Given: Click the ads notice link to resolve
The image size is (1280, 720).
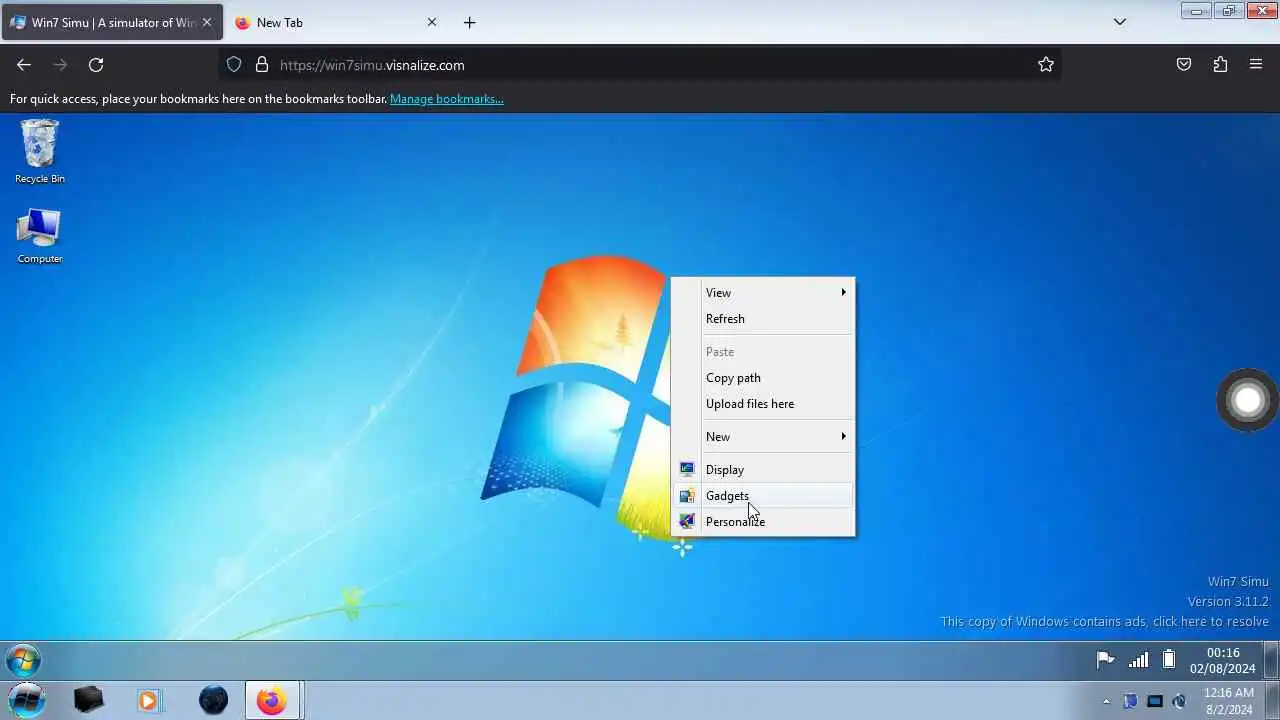Looking at the screenshot, I should (1104, 621).
